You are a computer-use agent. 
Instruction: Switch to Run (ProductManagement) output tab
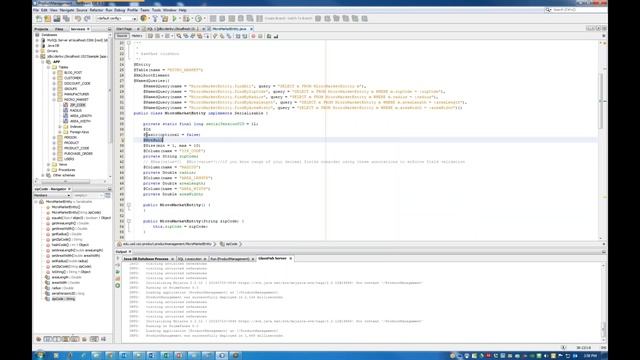coord(232,259)
